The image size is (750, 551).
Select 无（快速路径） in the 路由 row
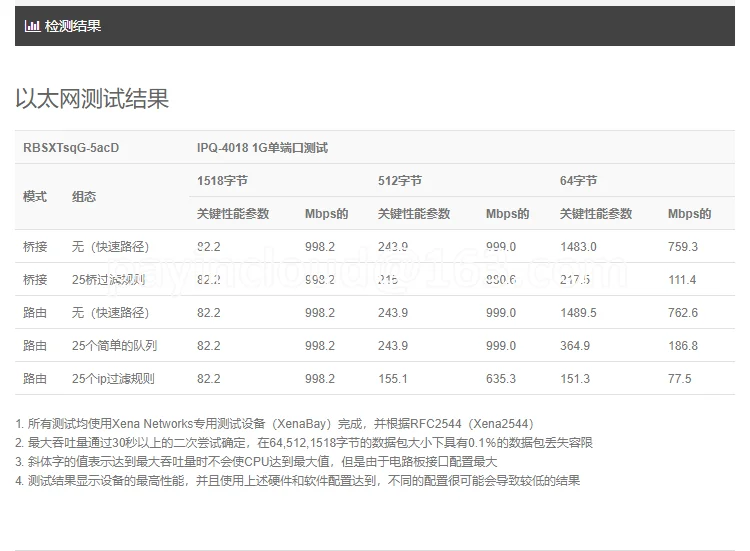pos(110,313)
